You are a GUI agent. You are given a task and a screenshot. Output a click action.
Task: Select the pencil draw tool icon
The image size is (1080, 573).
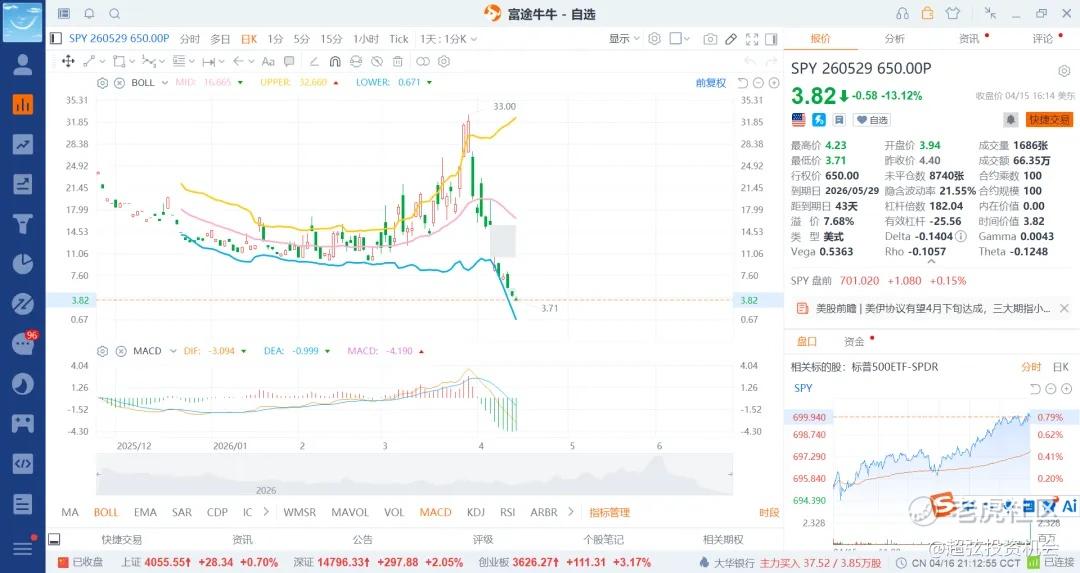pyautogui.click(x=731, y=39)
